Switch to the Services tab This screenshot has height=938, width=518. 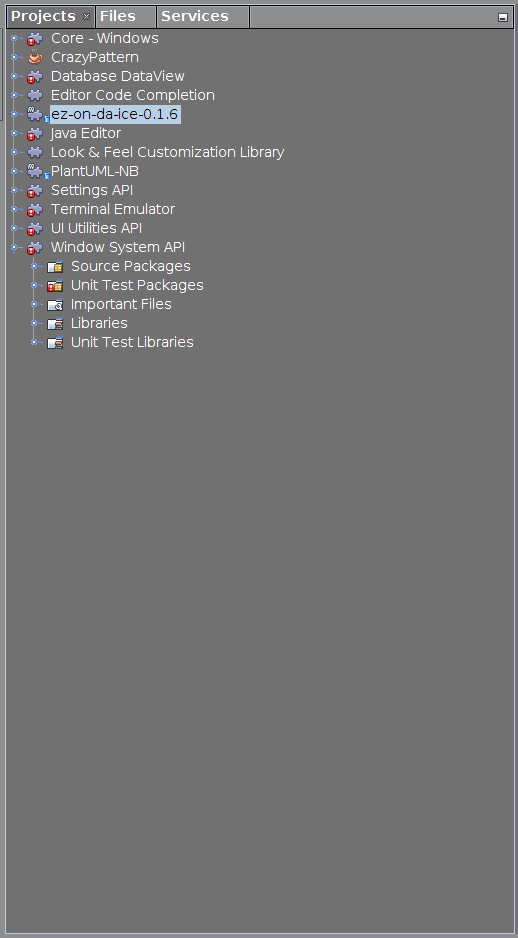[194, 17]
